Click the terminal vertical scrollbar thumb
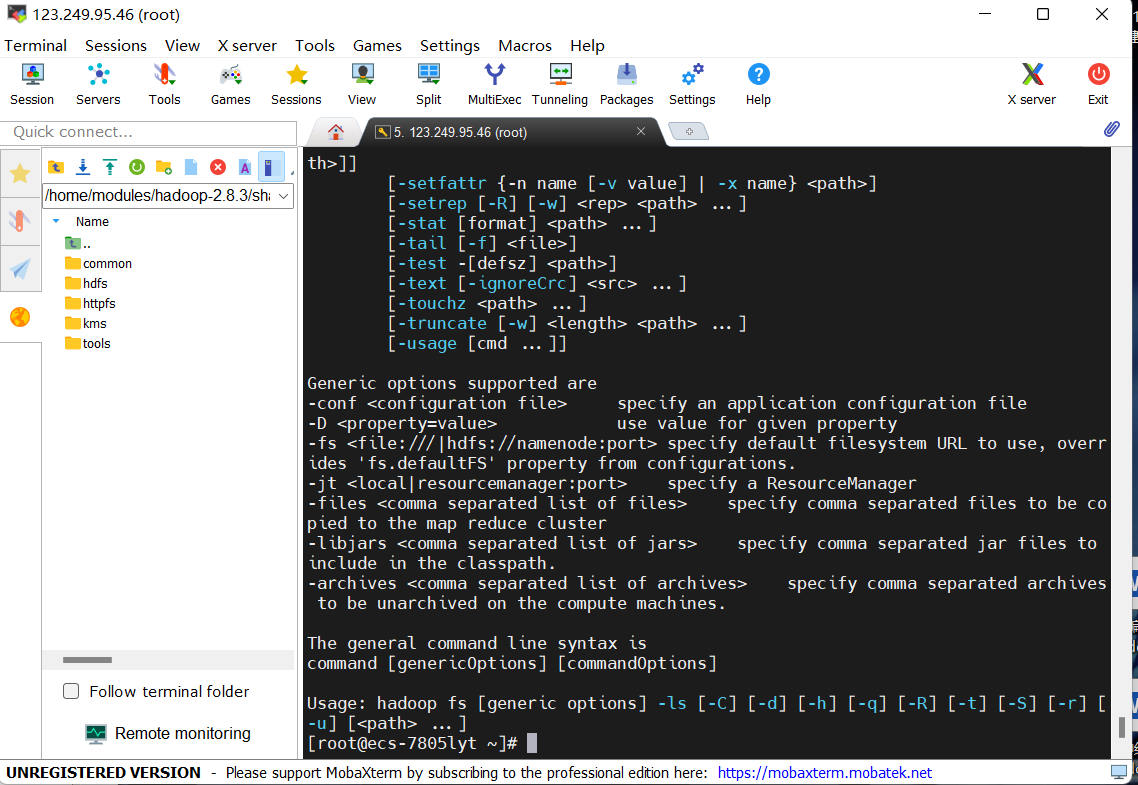The image size is (1138, 785). click(1121, 727)
